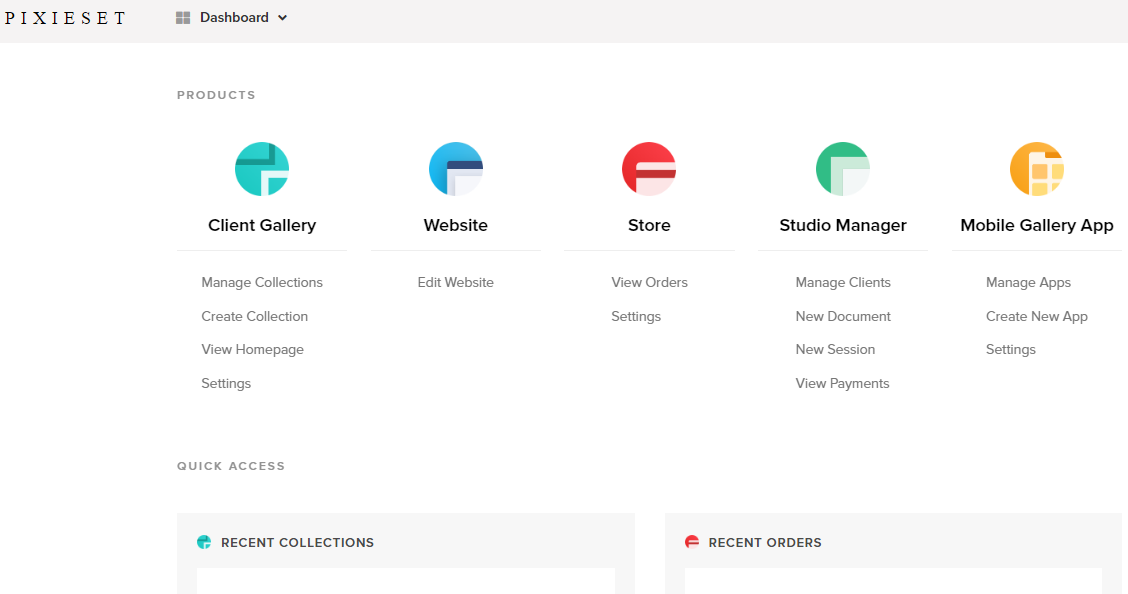Open View Payments link
Image resolution: width=1128 pixels, height=594 pixels.
tap(842, 383)
